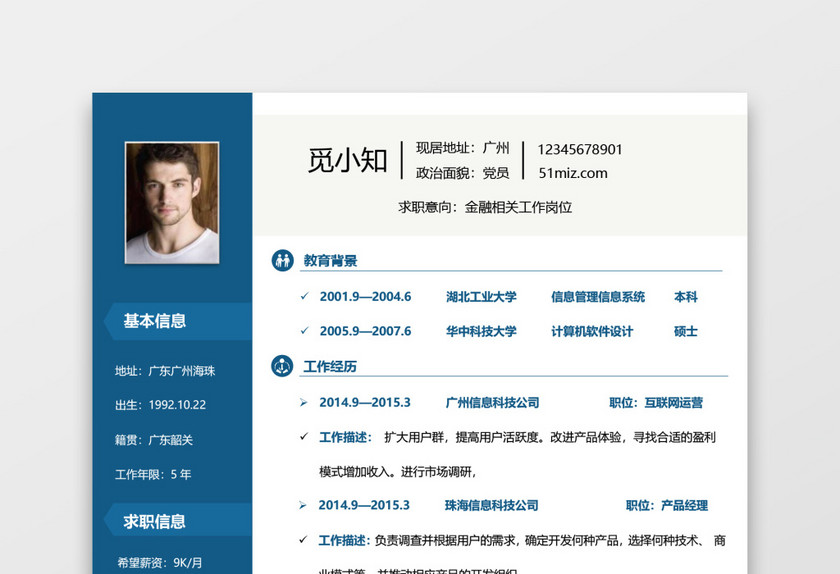Click company 广州信息科技公司
Screen dimensions: 840x574
coord(492,402)
